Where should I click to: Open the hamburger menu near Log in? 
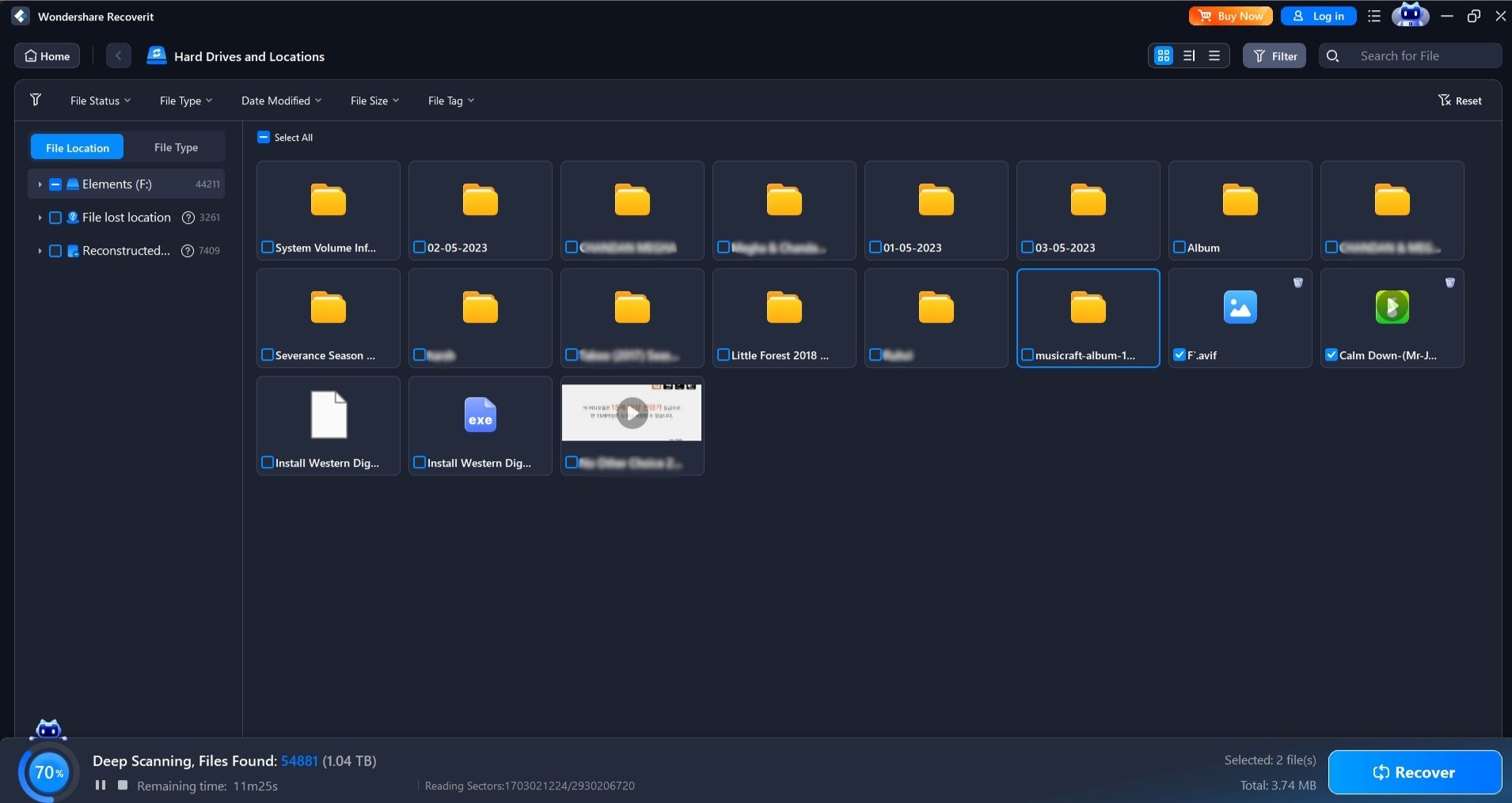(x=1375, y=16)
